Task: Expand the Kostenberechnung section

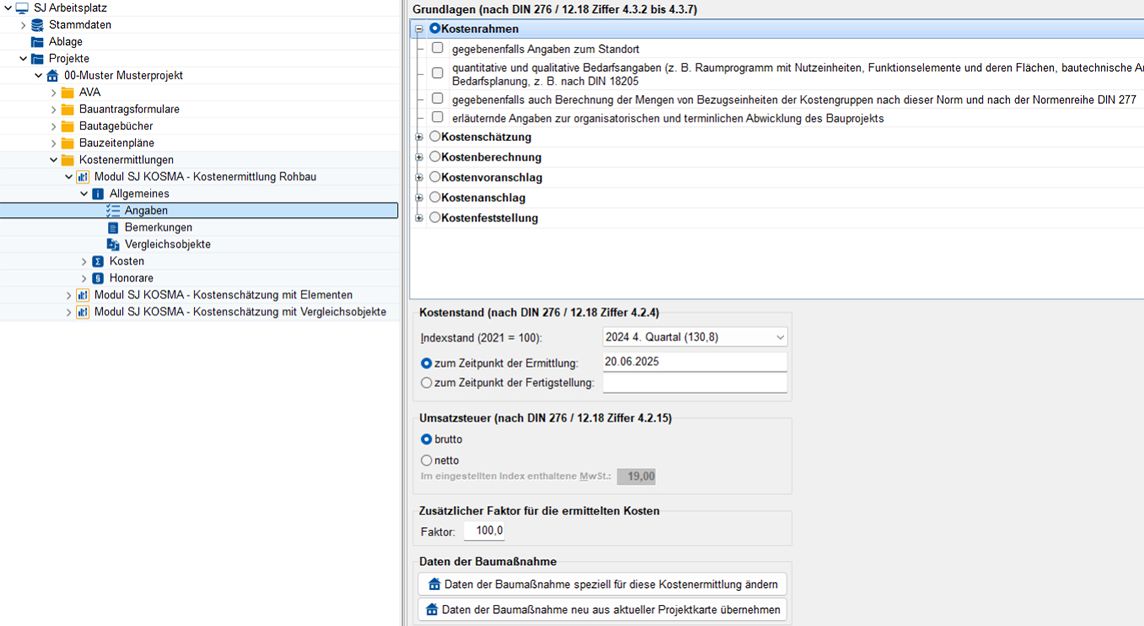Action: click(420, 157)
